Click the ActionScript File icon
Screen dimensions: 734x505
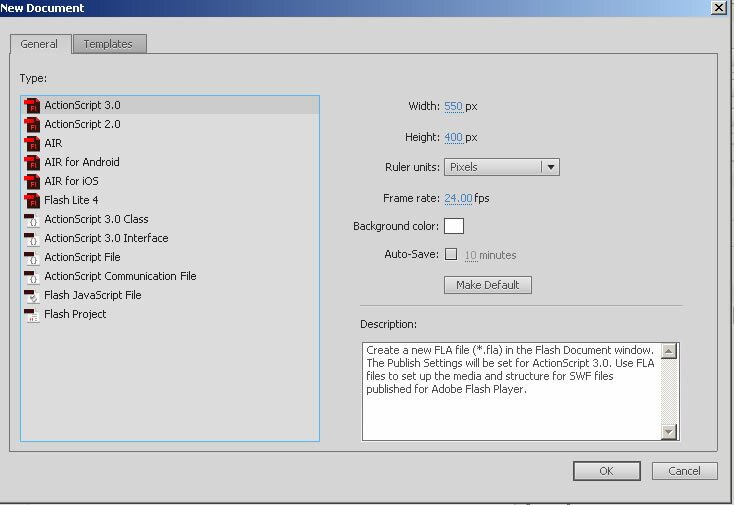[x=32, y=257]
